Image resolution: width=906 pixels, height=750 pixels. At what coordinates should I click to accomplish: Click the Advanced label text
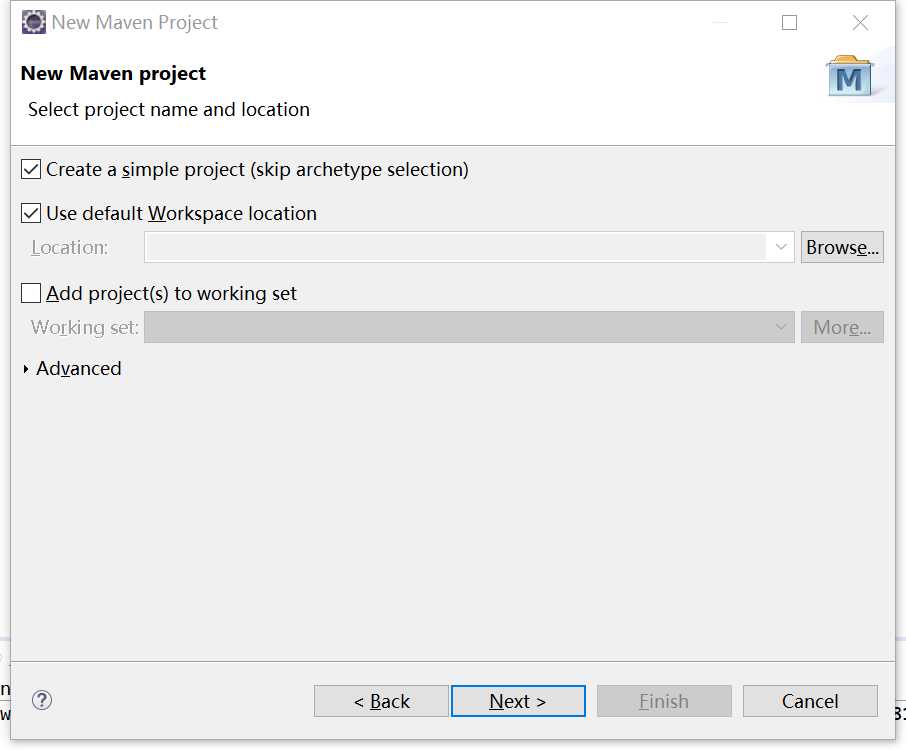[x=79, y=369]
